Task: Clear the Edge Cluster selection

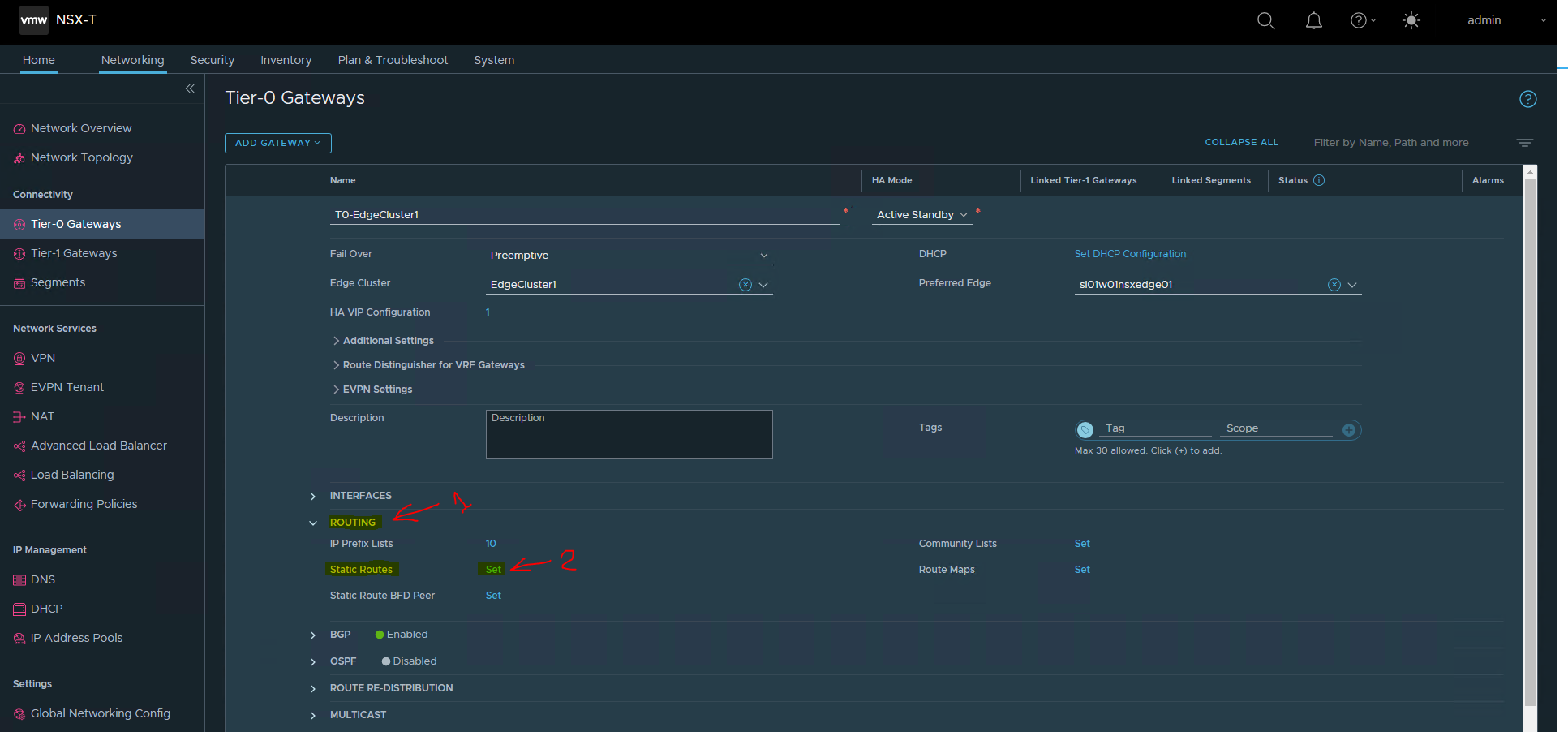Action: click(x=745, y=285)
